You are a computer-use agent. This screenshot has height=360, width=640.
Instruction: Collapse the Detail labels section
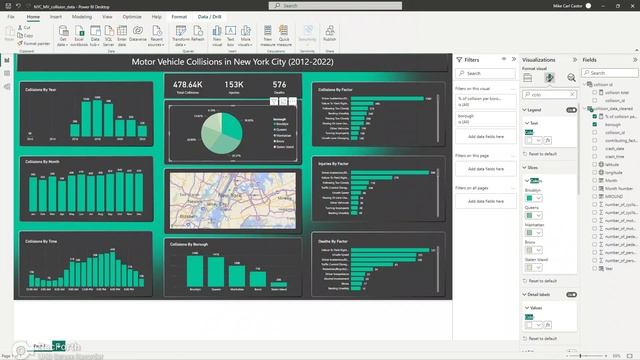pyautogui.click(x=525, y=294)
